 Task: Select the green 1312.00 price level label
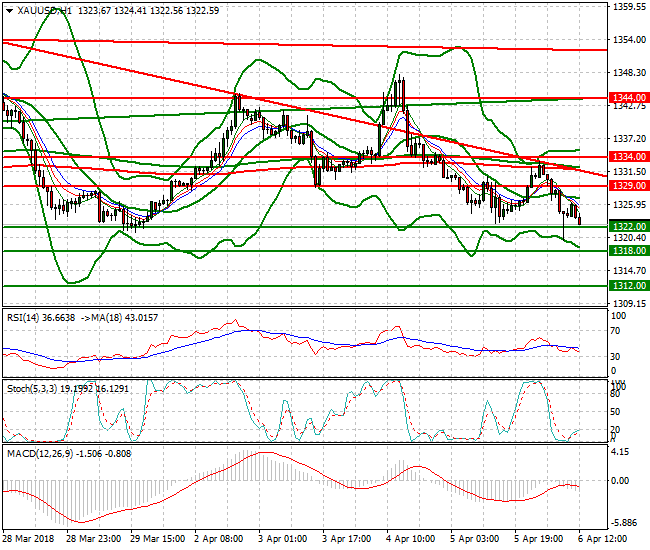click(x=630, y=286)
